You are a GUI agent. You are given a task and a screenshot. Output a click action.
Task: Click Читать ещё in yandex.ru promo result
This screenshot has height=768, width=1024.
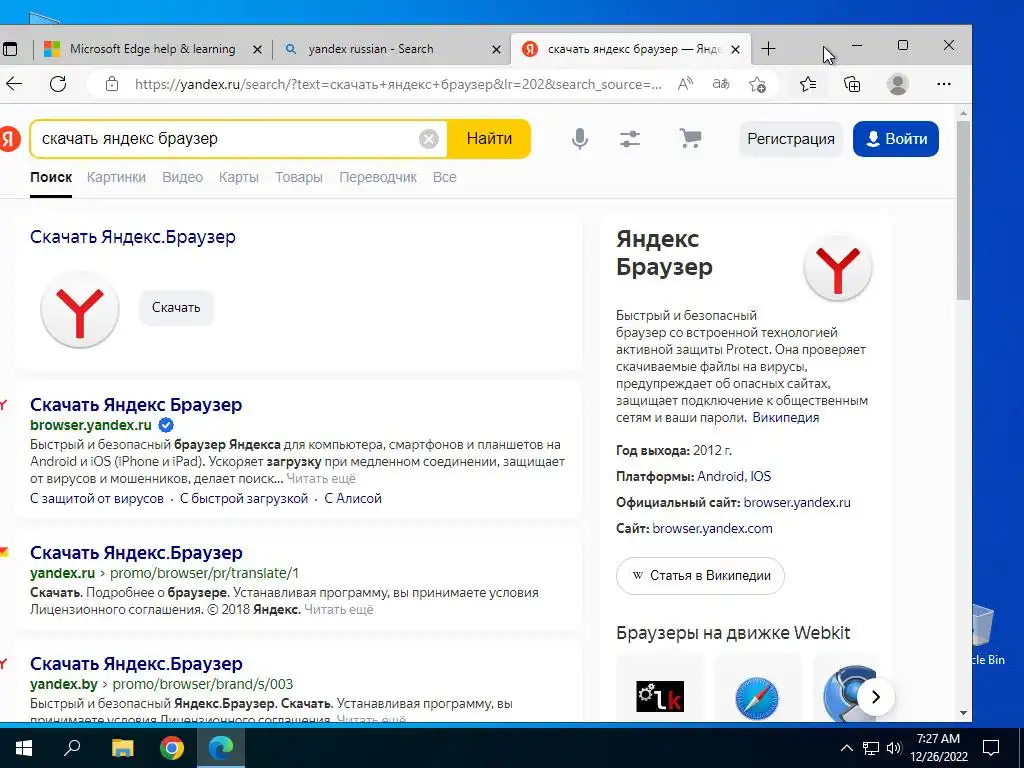[x=338, y=609]
